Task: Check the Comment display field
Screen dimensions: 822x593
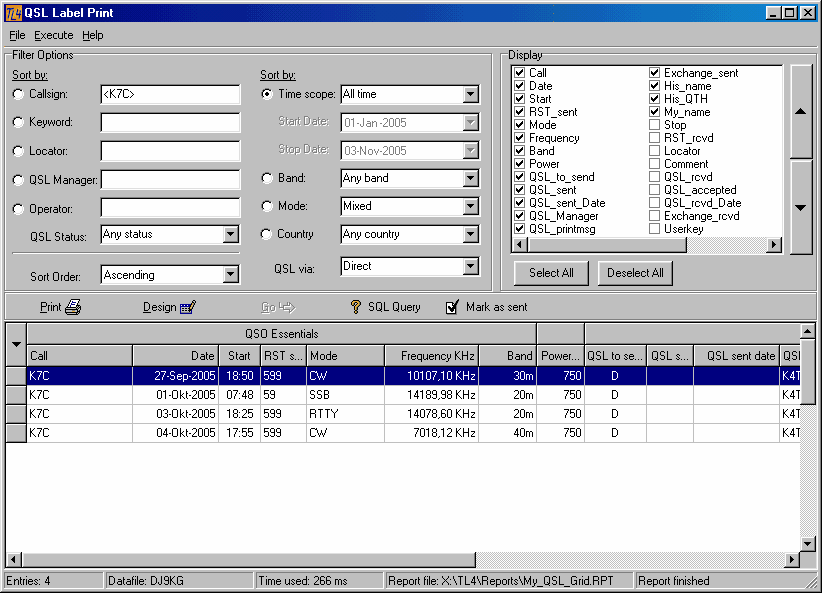Action: pos(654,164)
